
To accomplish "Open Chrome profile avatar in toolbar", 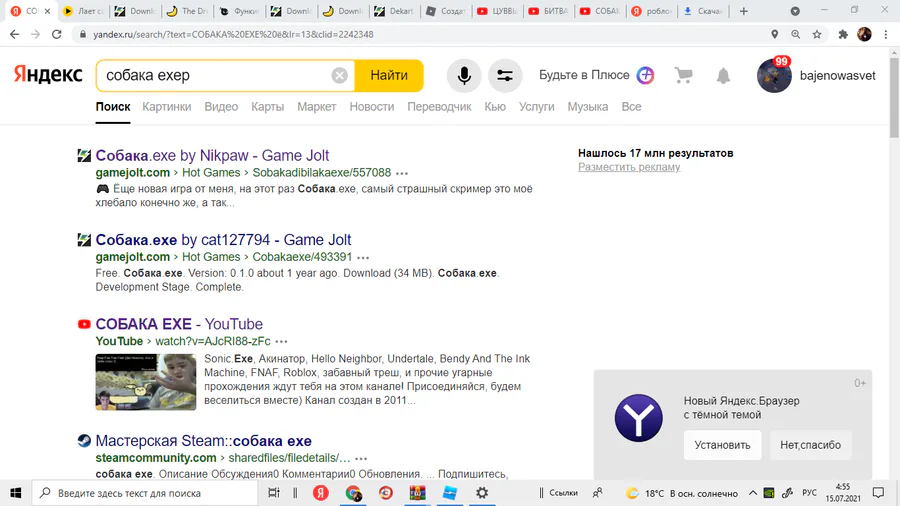I will (x=864, y=34).
